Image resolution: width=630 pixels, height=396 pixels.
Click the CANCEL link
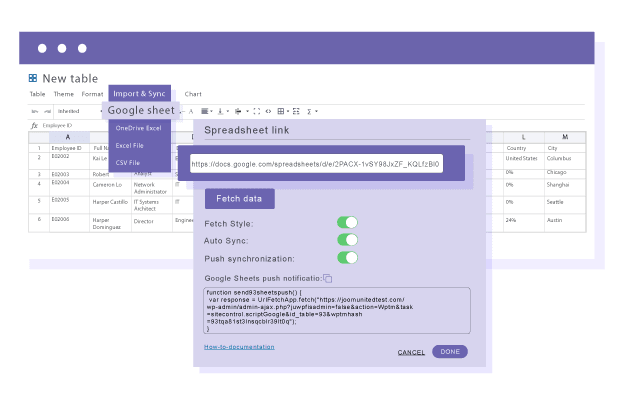(411, 352)
